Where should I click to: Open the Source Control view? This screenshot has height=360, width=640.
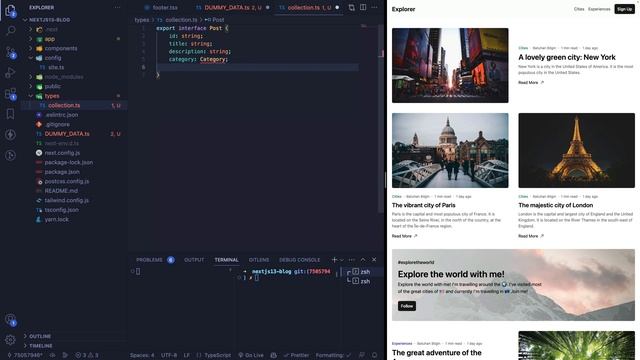11,52
